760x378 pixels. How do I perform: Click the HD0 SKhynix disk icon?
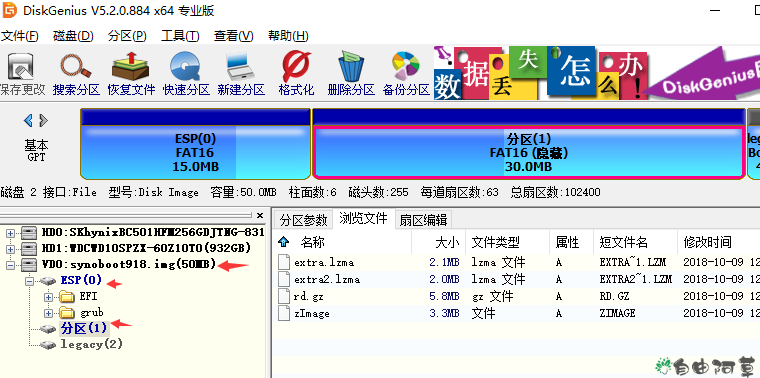tap(29, 233)
